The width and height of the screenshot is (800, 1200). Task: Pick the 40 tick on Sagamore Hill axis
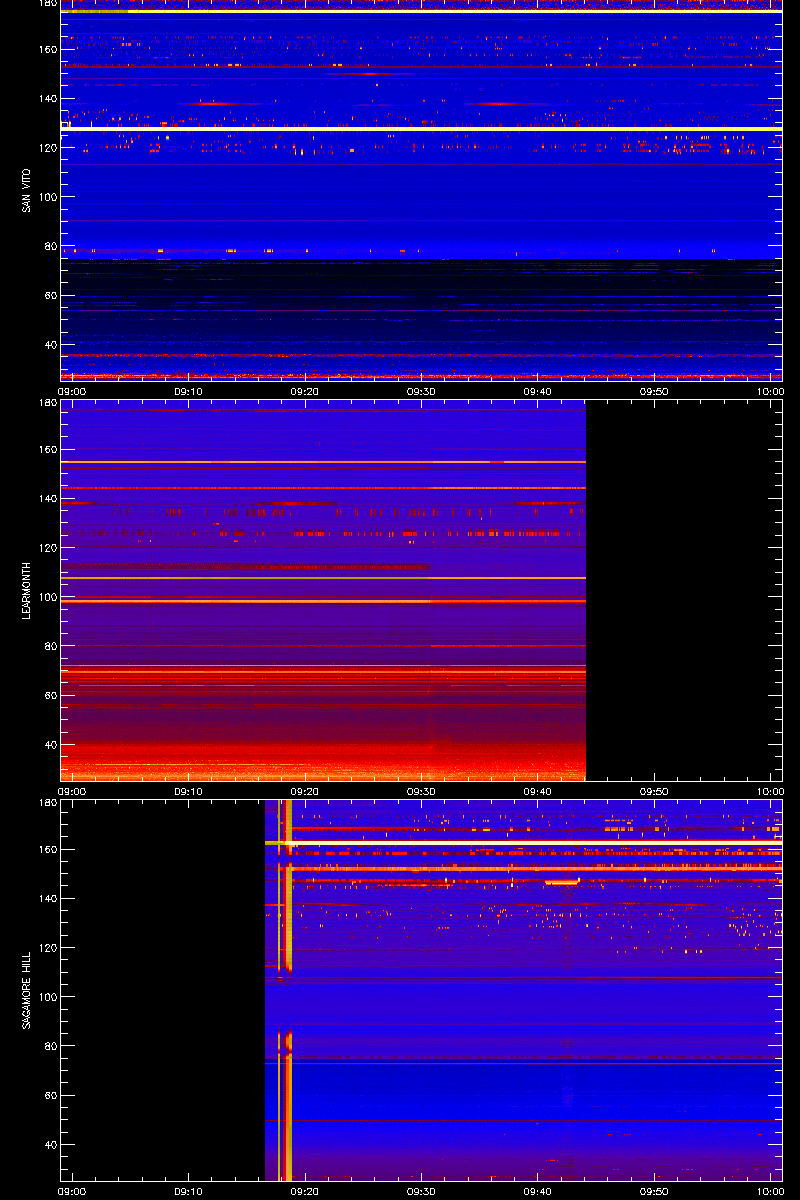tap(50, 1145)
